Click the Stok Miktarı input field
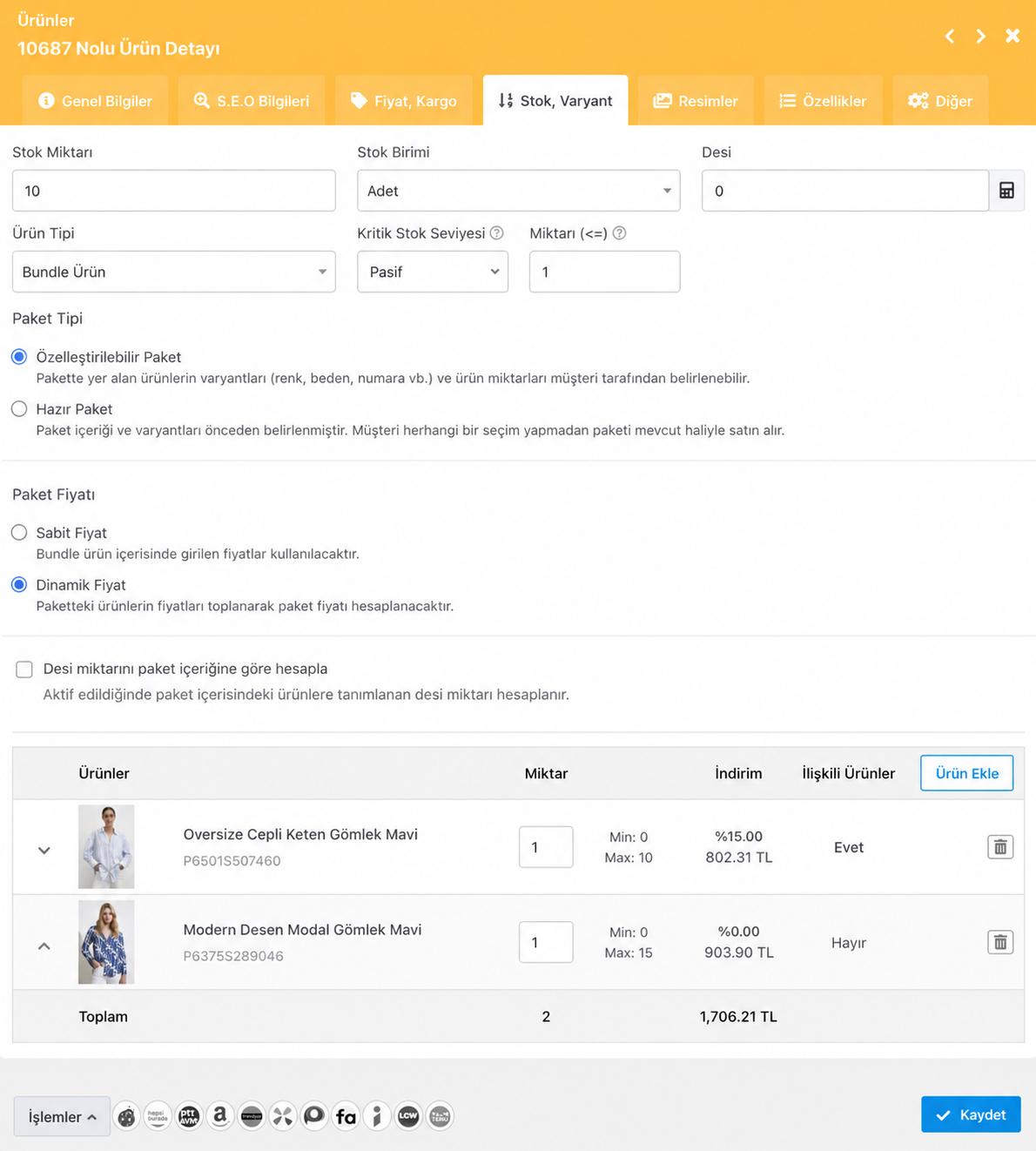1036x1151 pixels. (x=174, y=191)
